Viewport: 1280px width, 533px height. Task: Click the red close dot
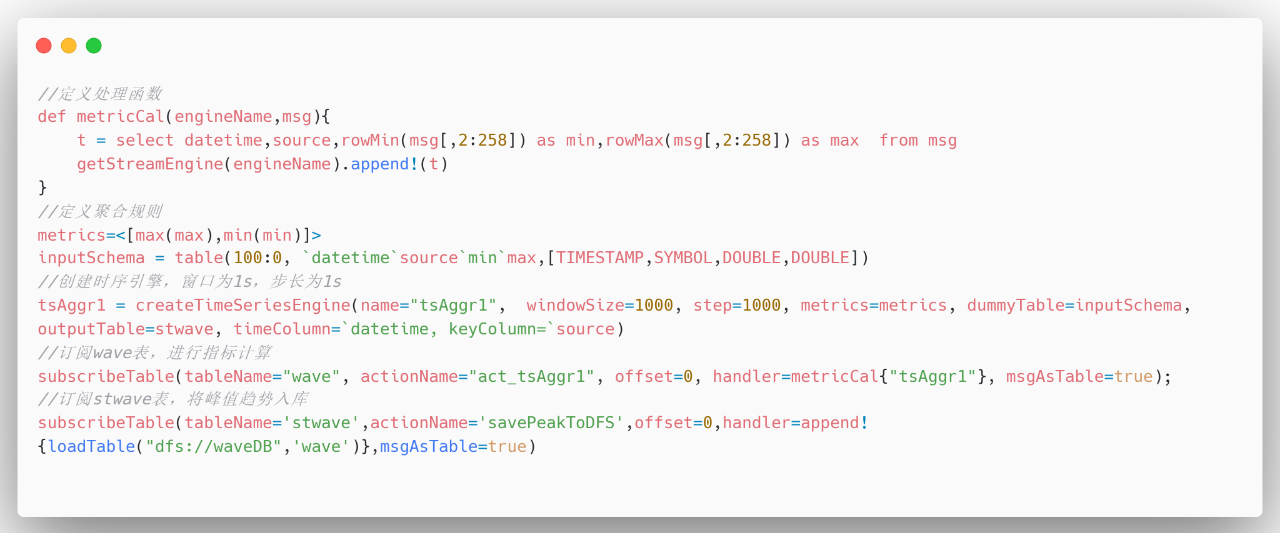[x=44, y=45]
